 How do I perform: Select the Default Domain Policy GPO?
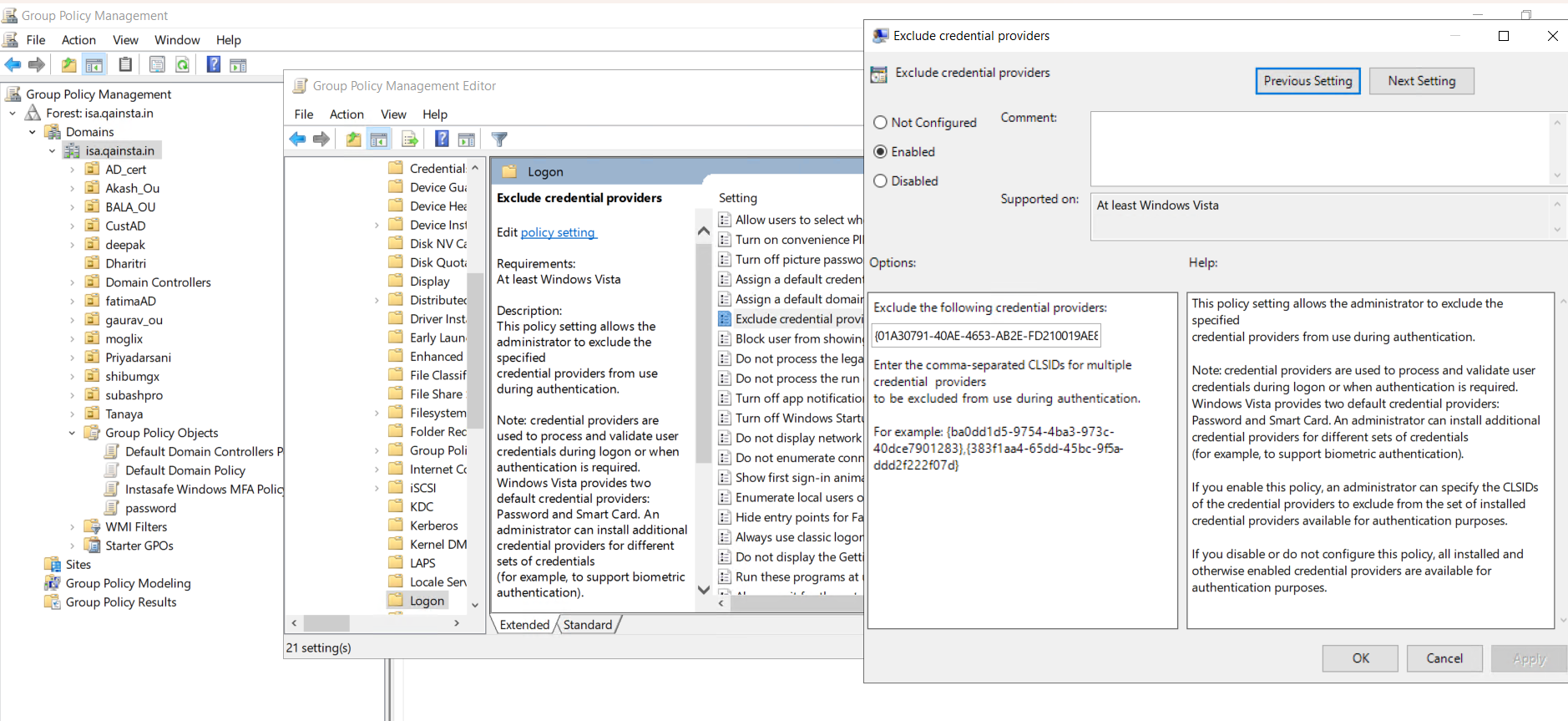pyautogui.click(x=185, y=470)
